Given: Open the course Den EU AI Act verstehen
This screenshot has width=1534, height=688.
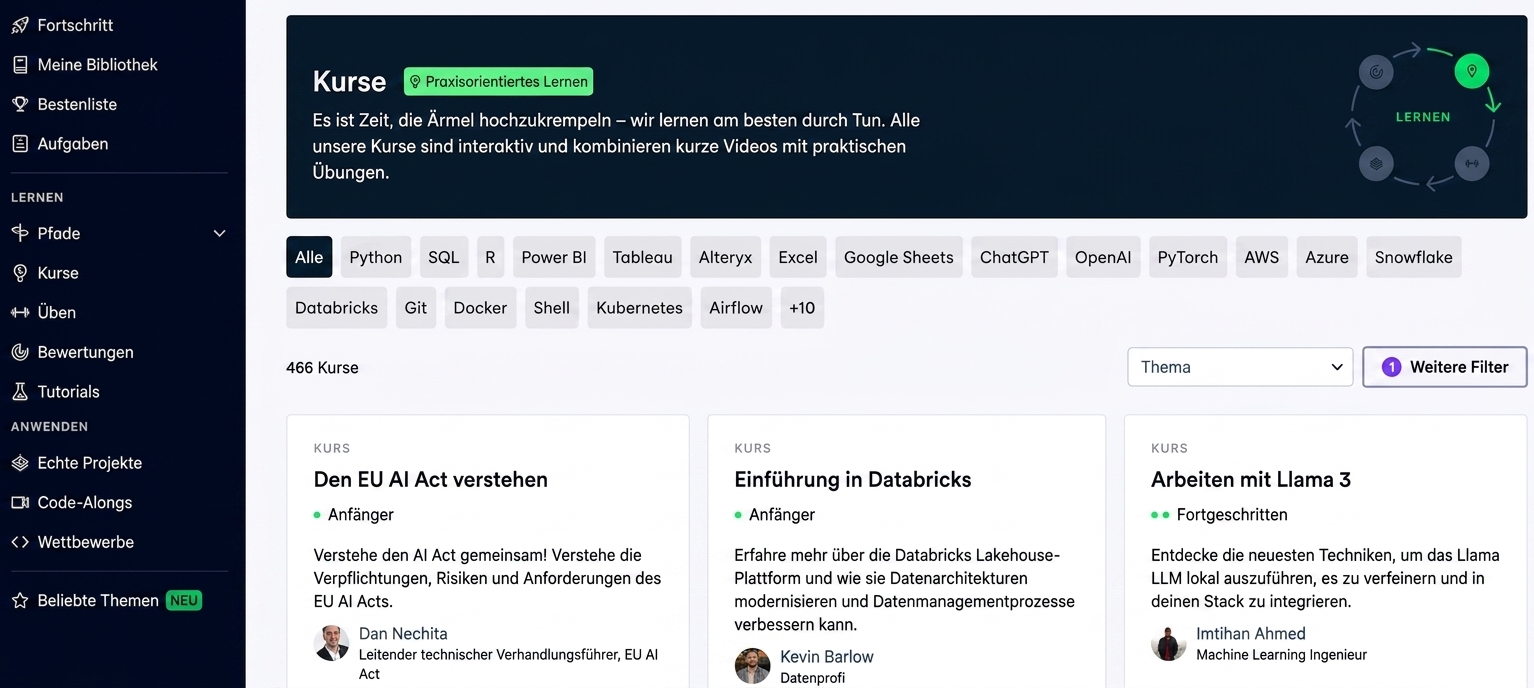Looking at the screenshot, I should coord(431,479).
